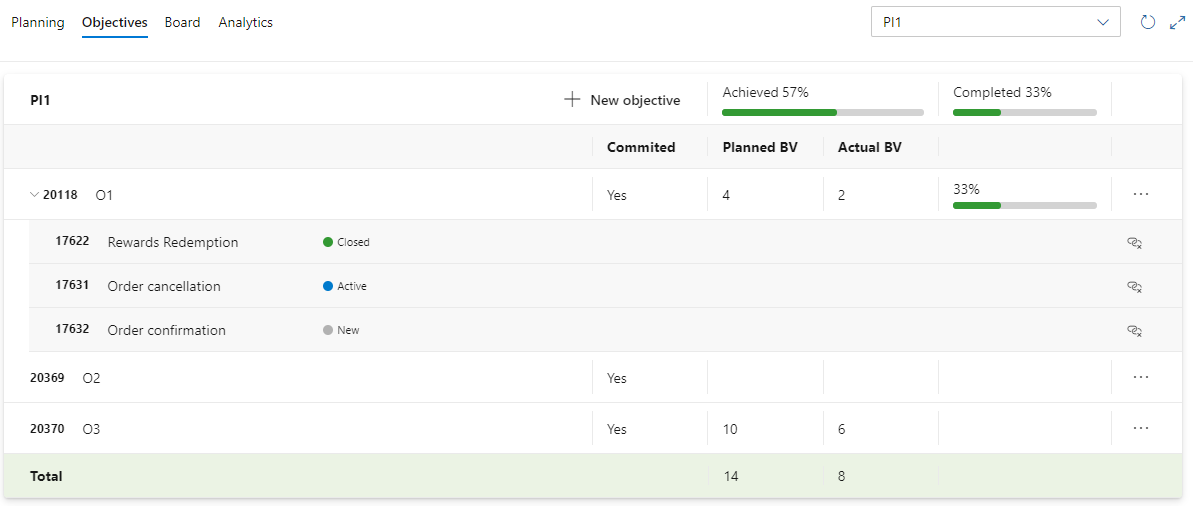Switch to the Board tab
The width and height of the screenshot is (1193, 506).
point(183,22)
